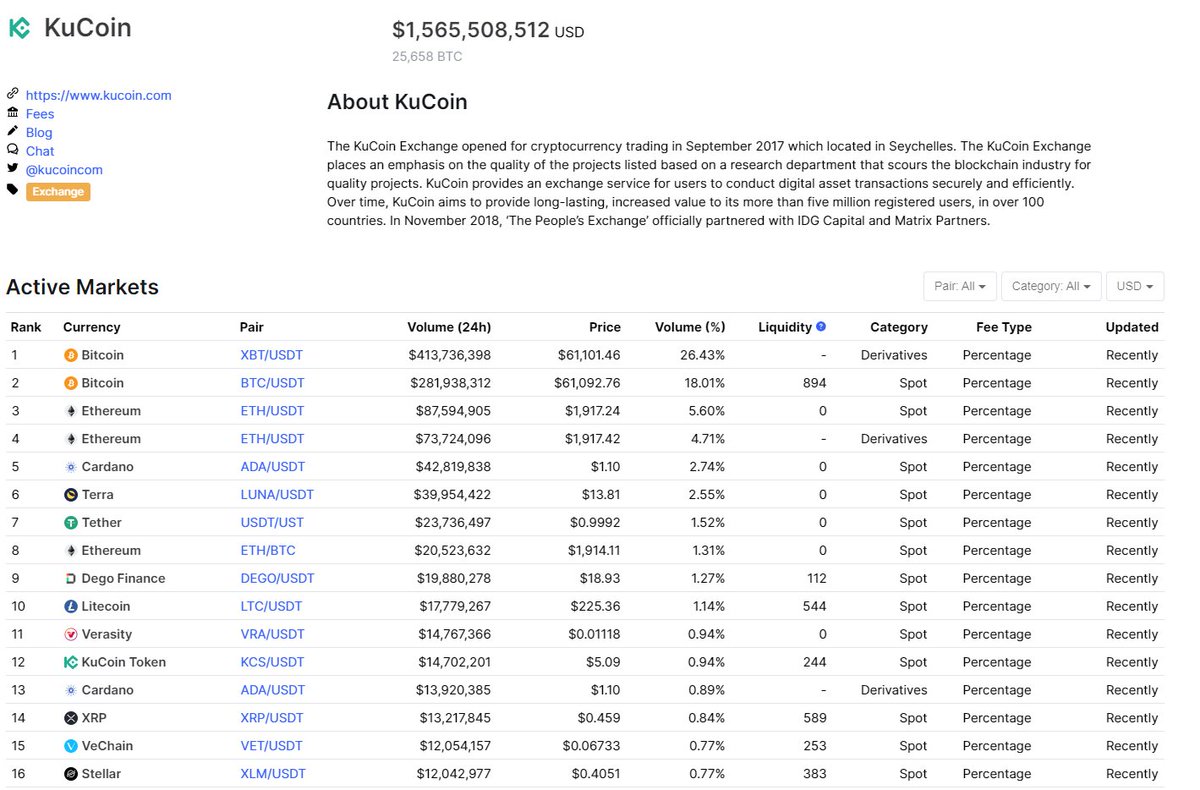Screen dimensions: 1200x790
Task: Click the Category column header
Action: (x=899, y=327)
